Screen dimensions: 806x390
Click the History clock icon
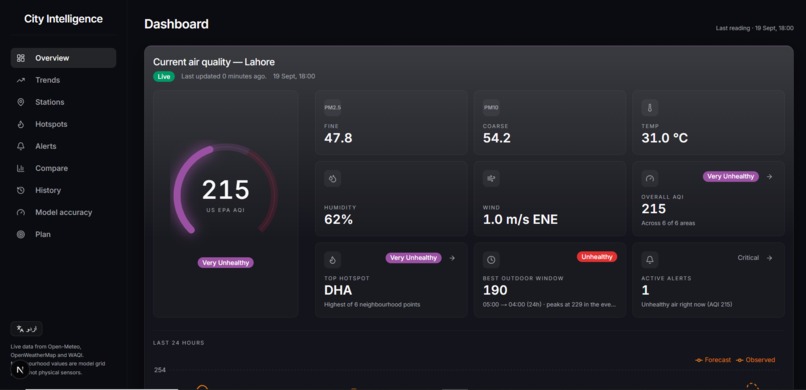(x=21, y=190)
